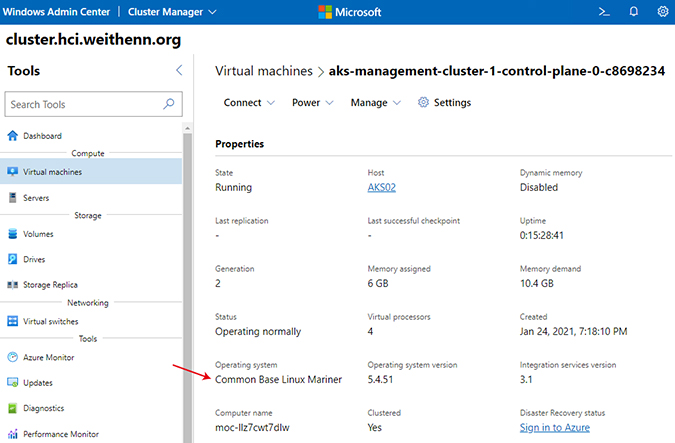
Task: Click the search magnifier icon in Search Tools
Action: [x=169, y=104]
